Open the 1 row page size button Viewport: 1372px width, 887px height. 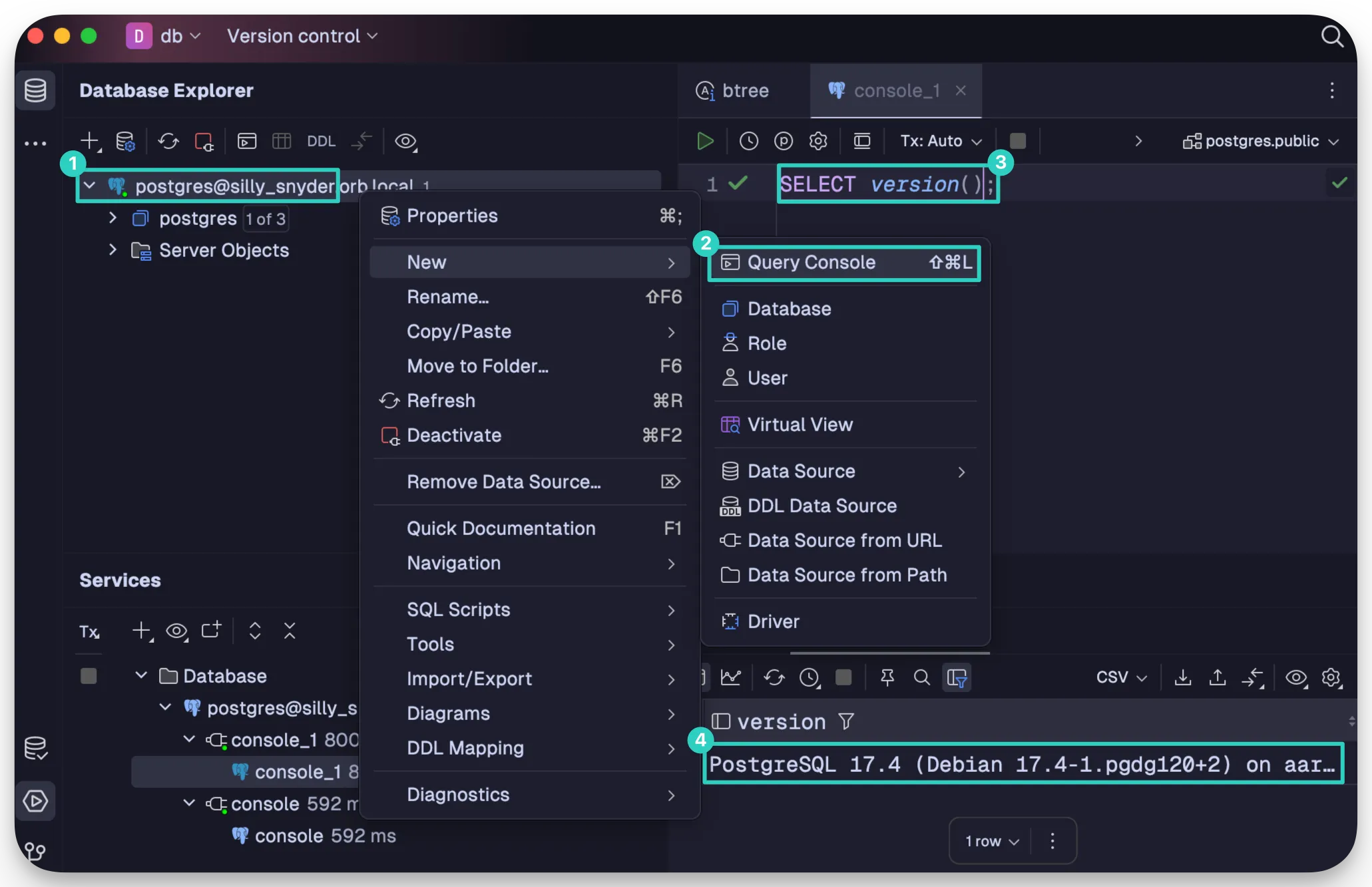[x=992, y=841]
